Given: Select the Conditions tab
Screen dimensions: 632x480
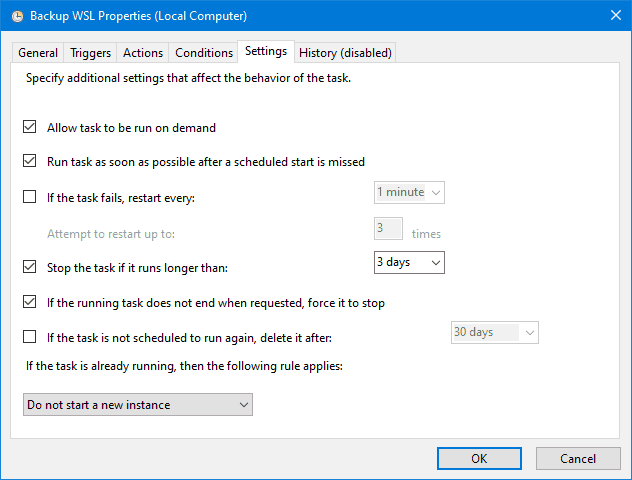Looking at the screenshot, I should point(202,53).
